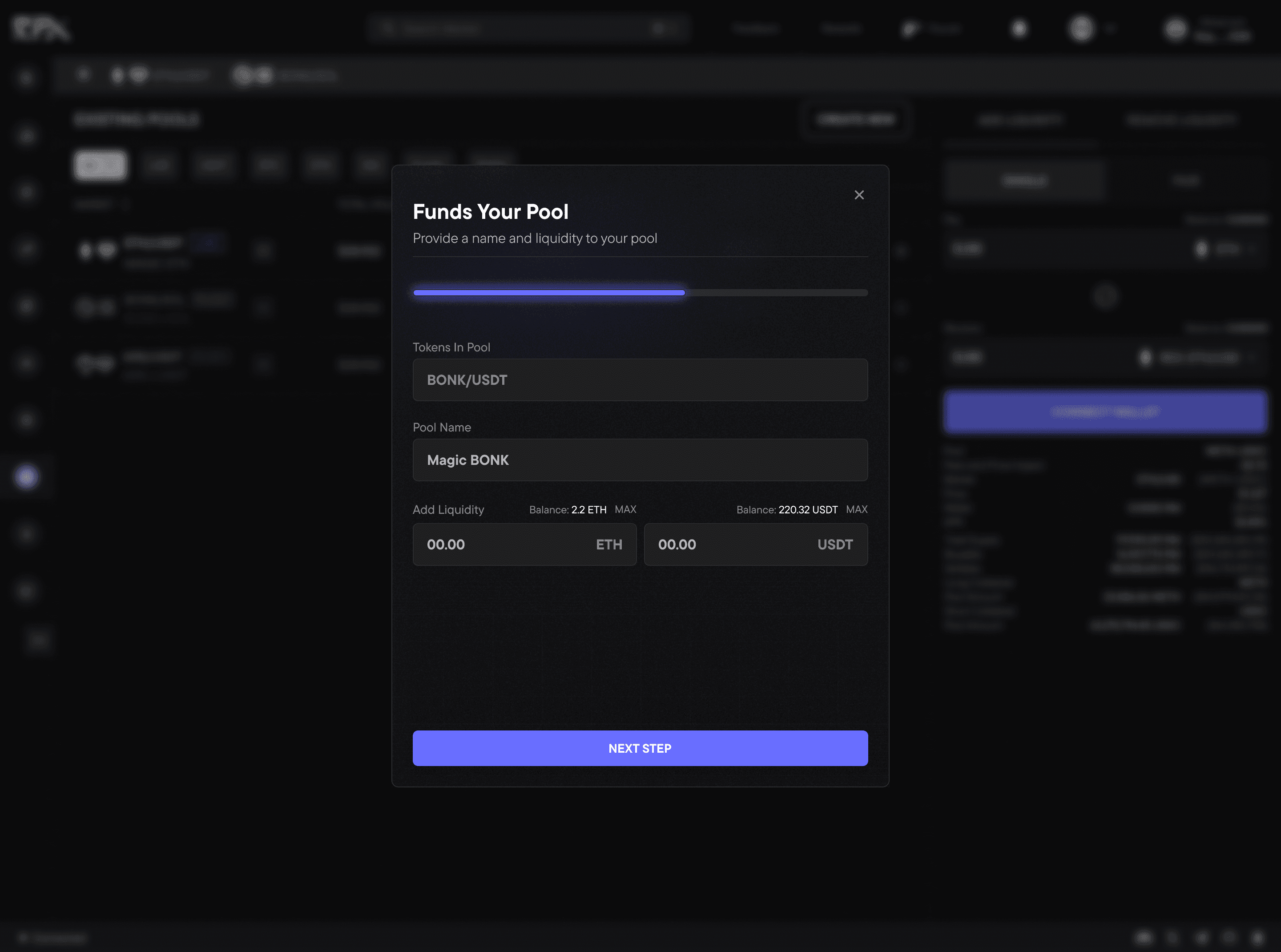Click MAX next to 2.2 ETH balance
Viewport: 1281px width, 952px height.
click(x=625, y=509)
